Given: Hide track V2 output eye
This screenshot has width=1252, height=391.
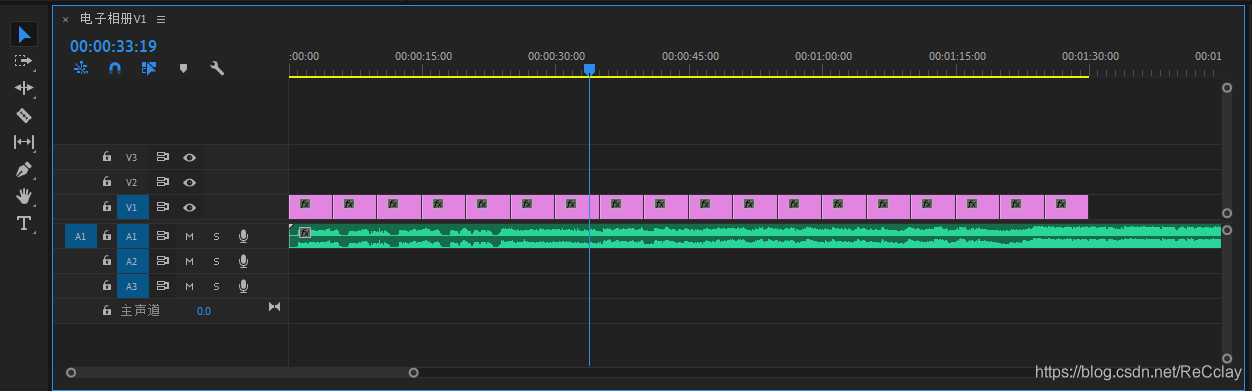Looking at the screenshot, I should click(x=189, y=182).
